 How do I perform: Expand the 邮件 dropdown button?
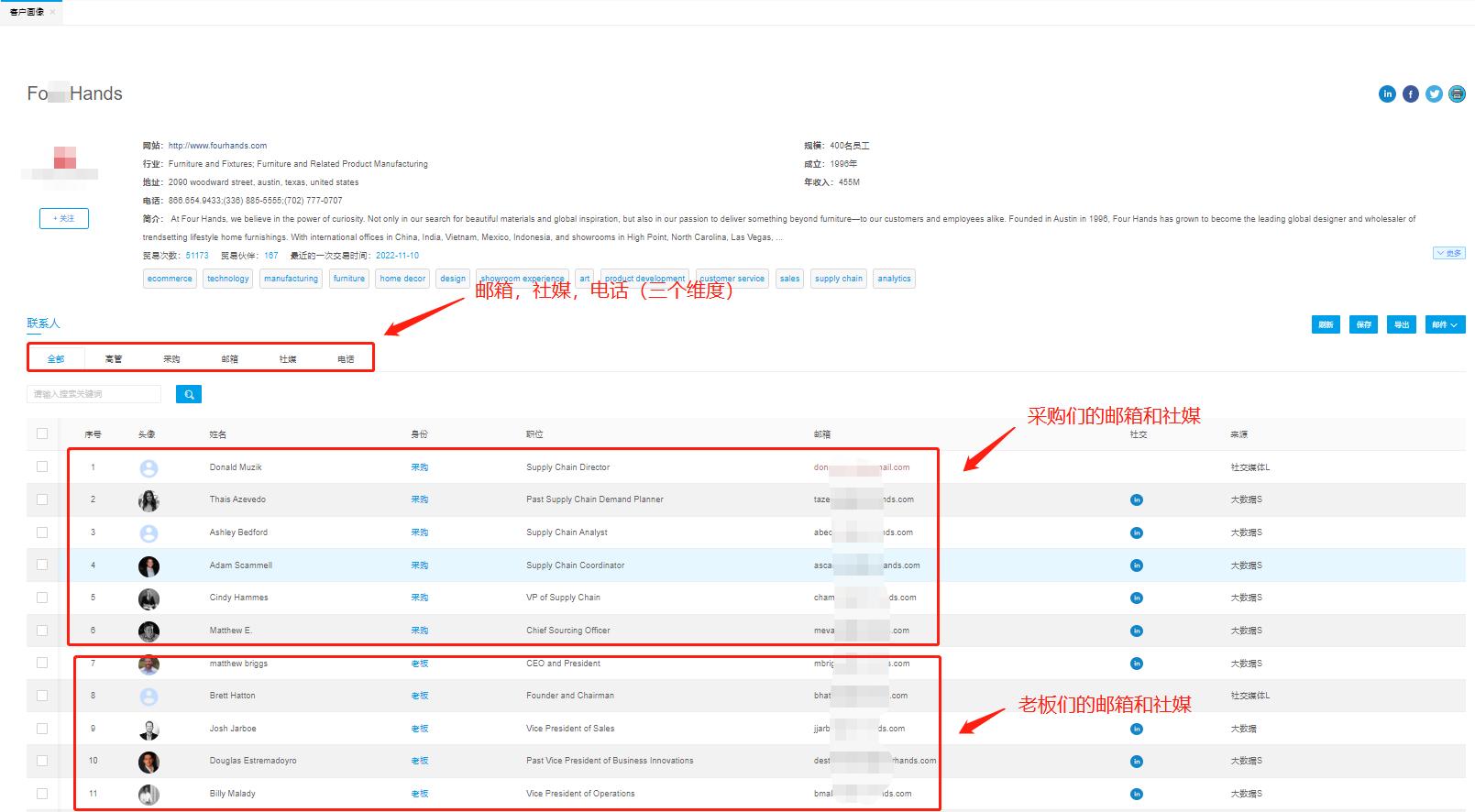point(1445,324)
